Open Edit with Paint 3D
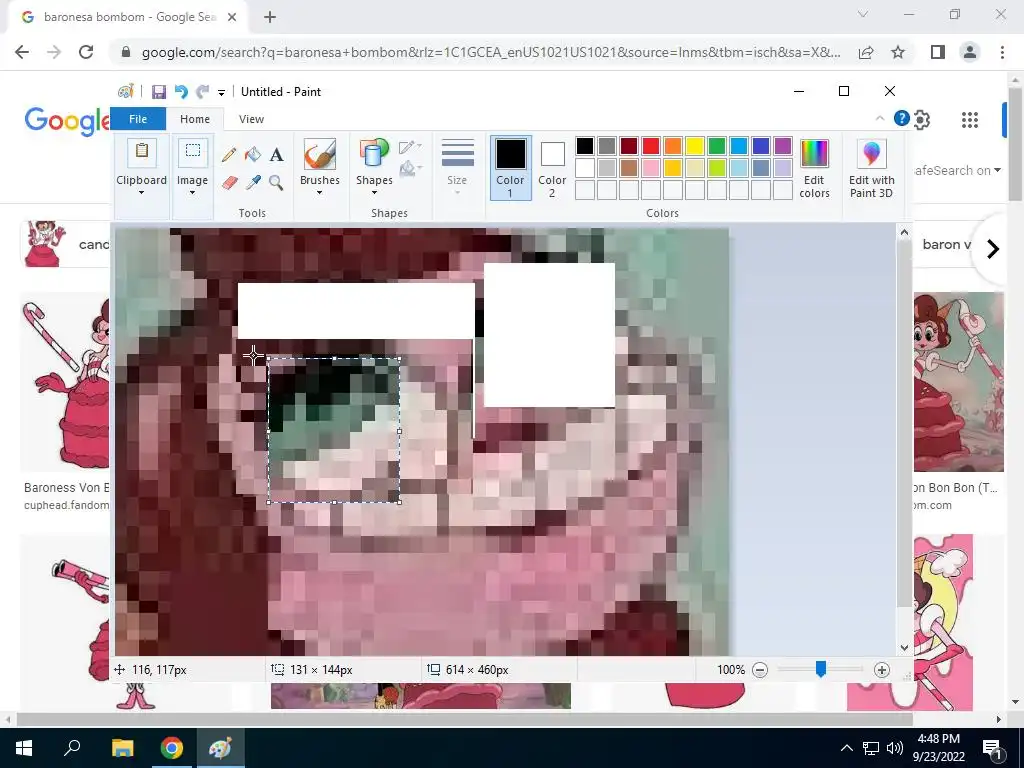This screenshot has width=1024, height=768. coord(871,168)
